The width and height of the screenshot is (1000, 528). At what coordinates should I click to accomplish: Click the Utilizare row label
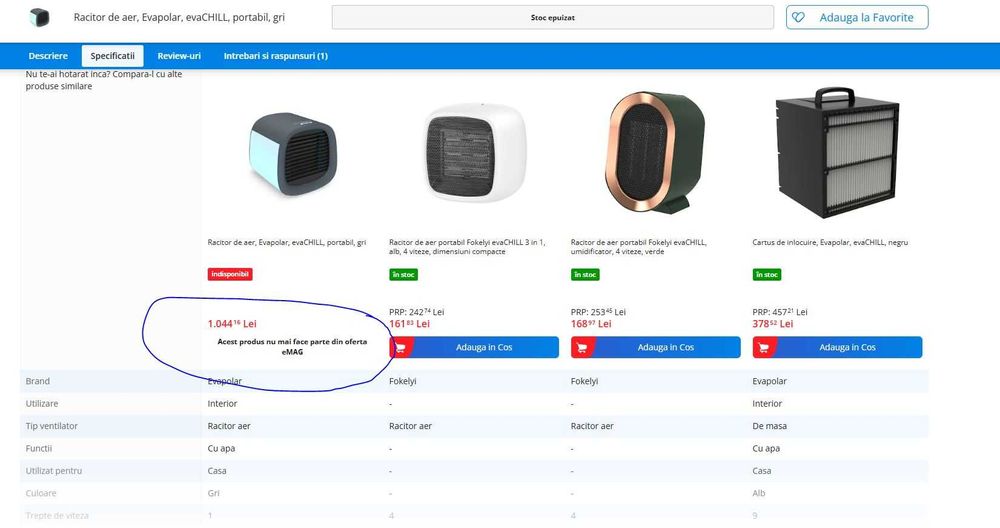(41, 404)
